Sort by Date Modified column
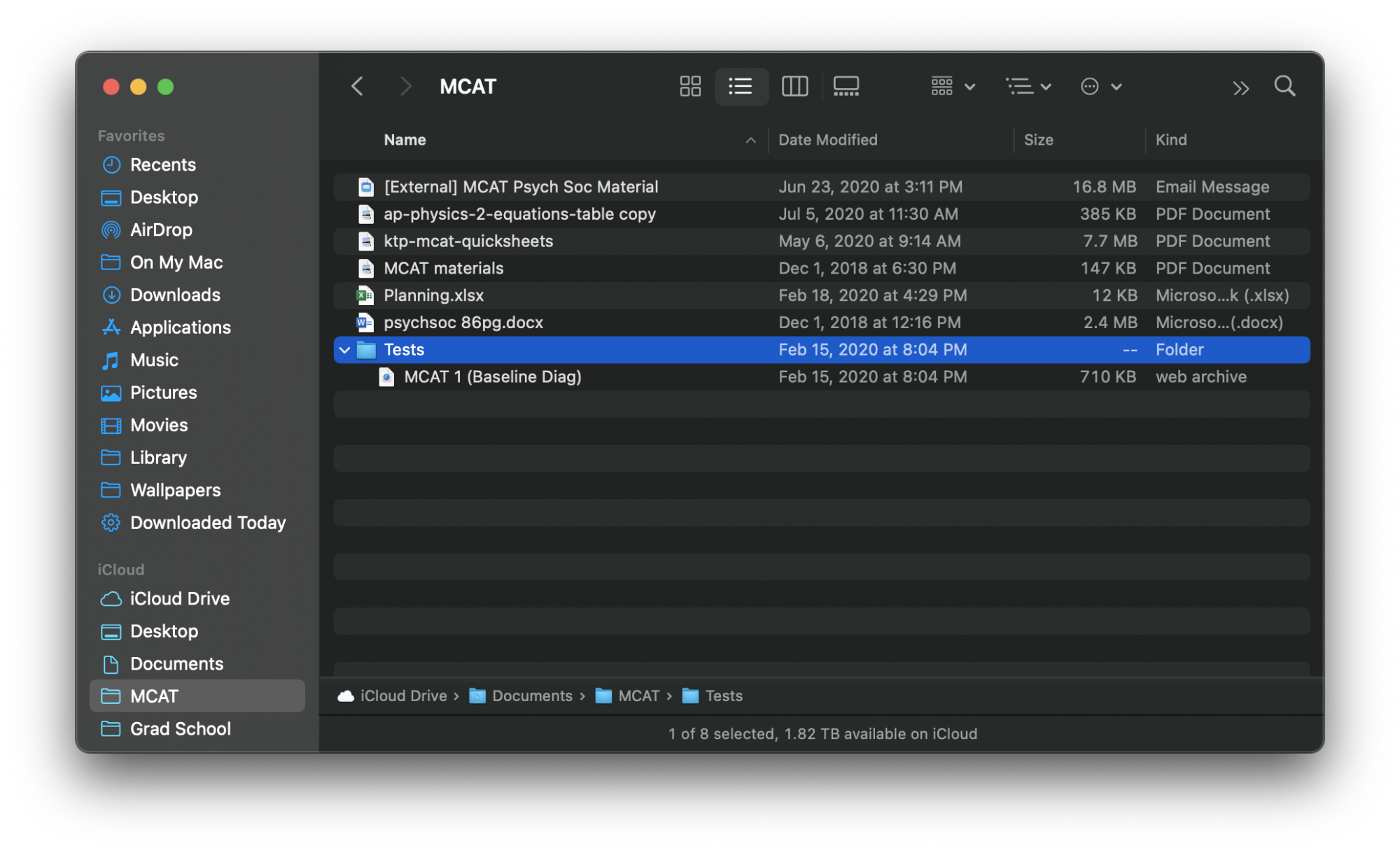The image size is (1400, 853). 827,140
